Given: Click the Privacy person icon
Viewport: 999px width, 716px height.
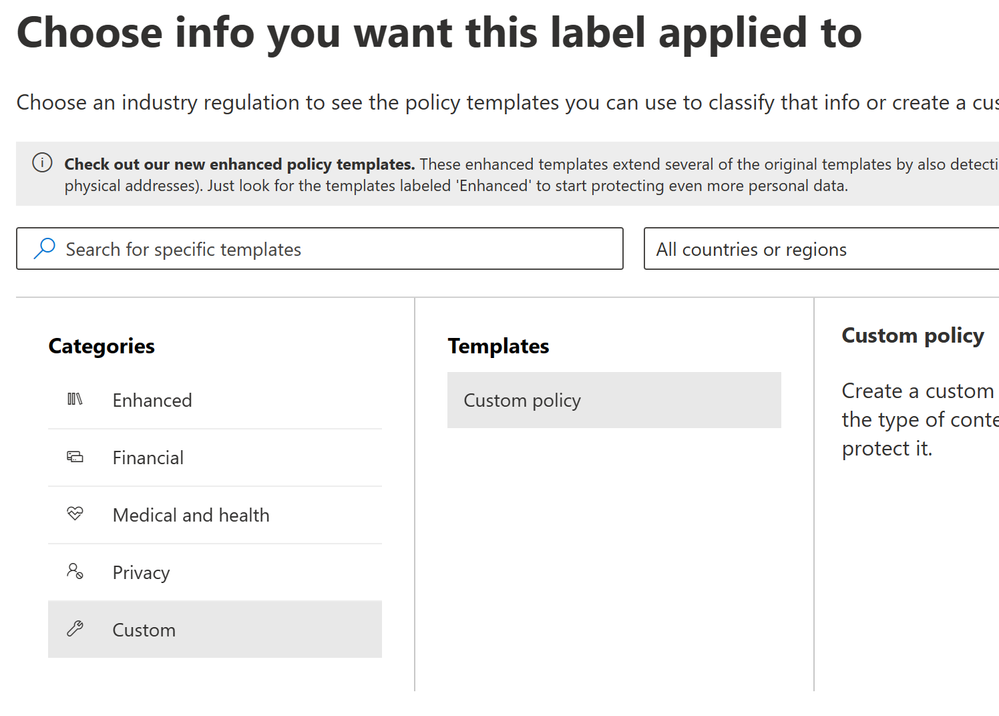Looking at the screenshot, I should (x=75, y=571).
